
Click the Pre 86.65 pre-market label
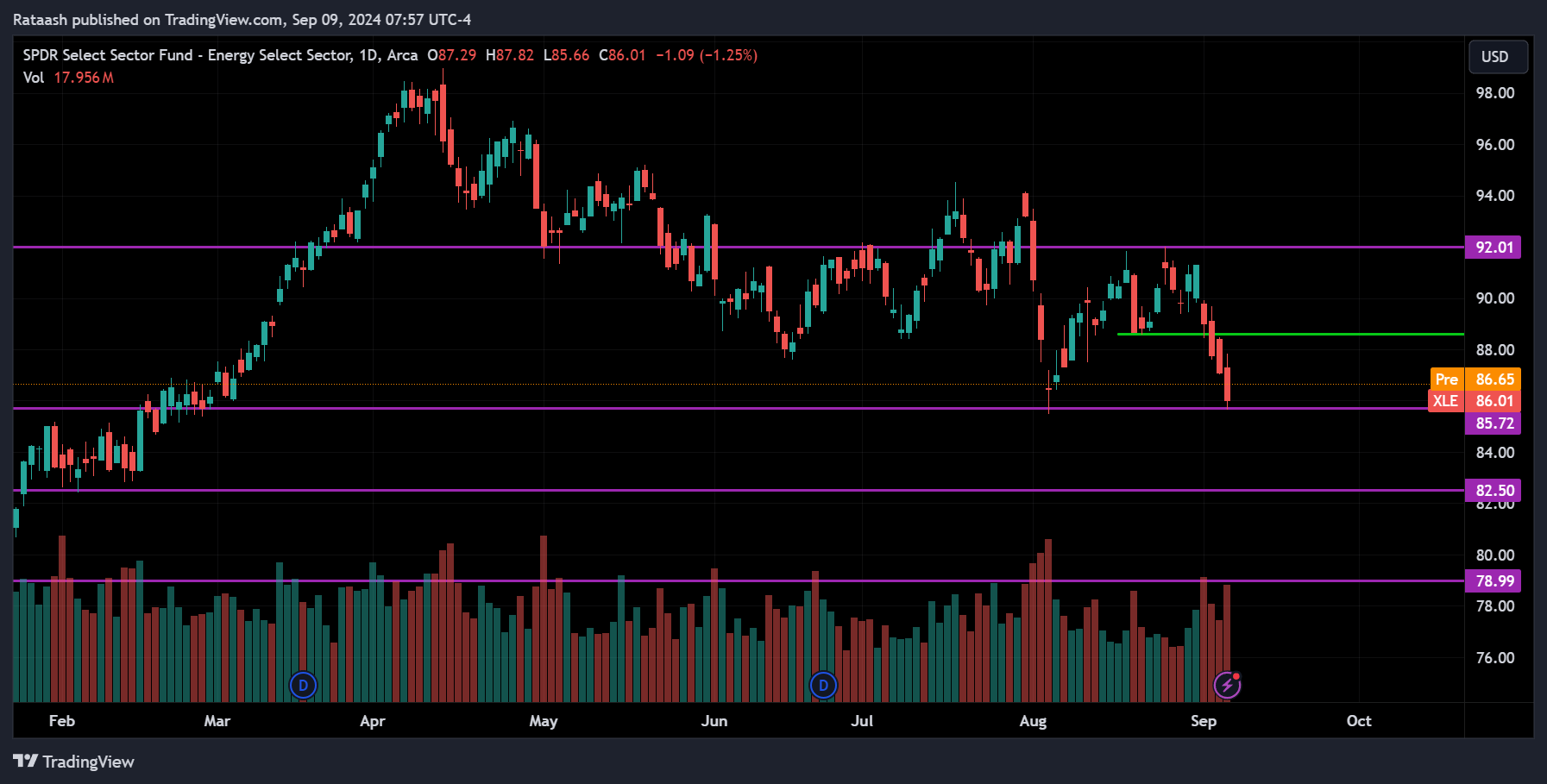click(x=1475, y=379)
